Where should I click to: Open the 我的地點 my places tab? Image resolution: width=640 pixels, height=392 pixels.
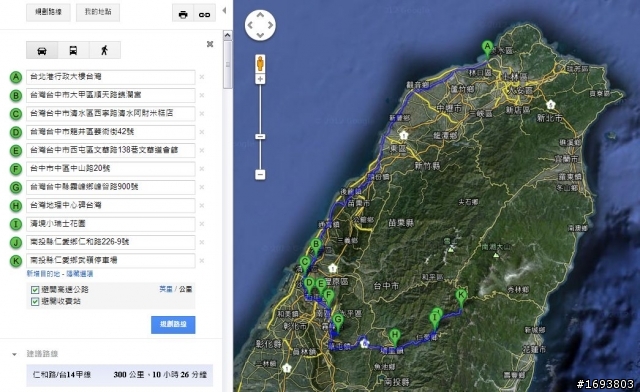[x=98, y=12]
